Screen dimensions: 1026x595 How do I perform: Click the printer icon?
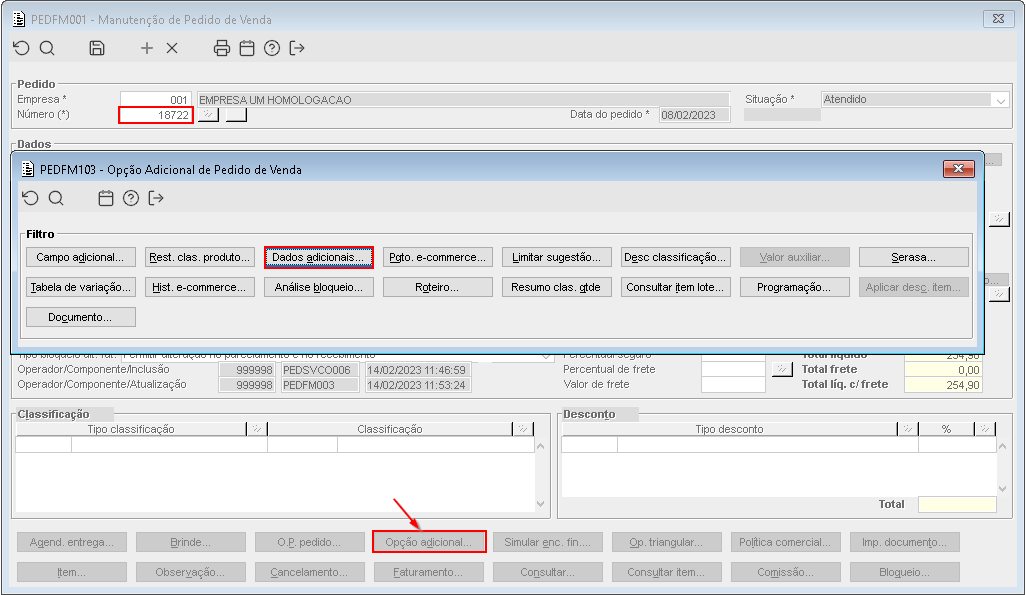coord(222,48)
